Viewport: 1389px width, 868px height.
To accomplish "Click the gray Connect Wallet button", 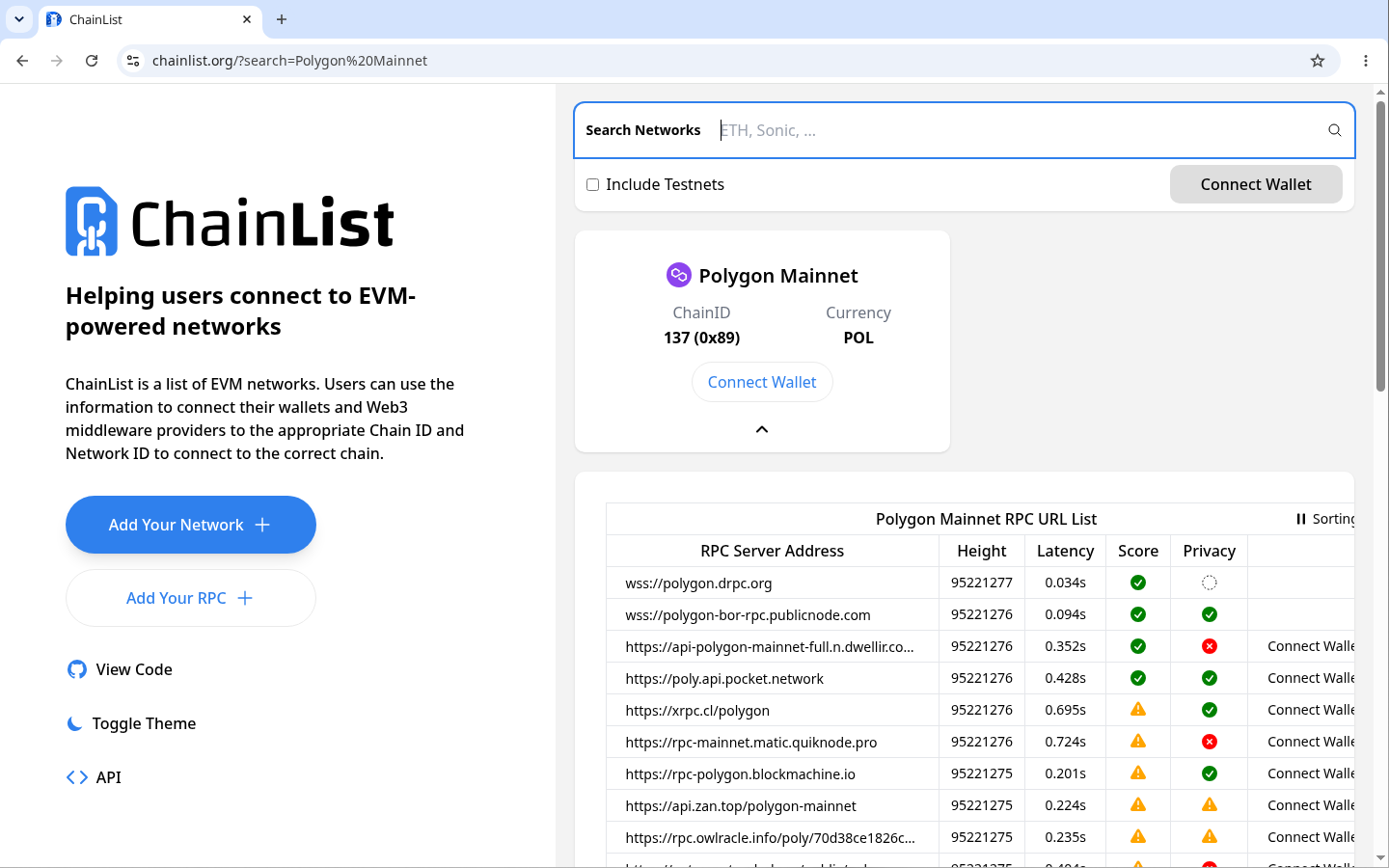I will (1256, 184).
